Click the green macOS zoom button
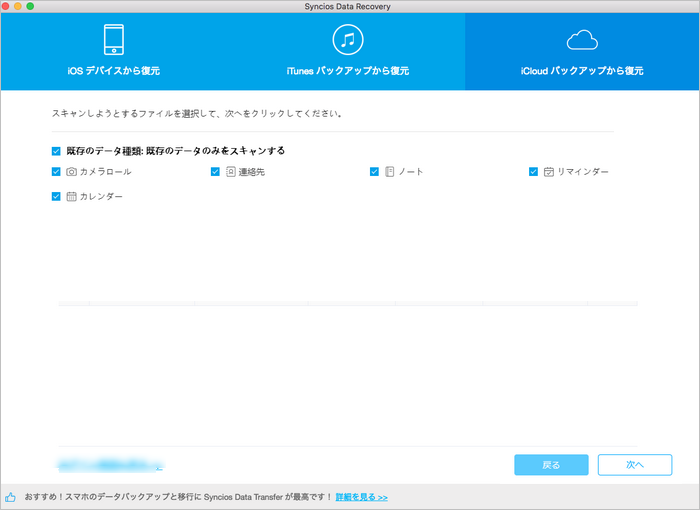 click(30, 6)
